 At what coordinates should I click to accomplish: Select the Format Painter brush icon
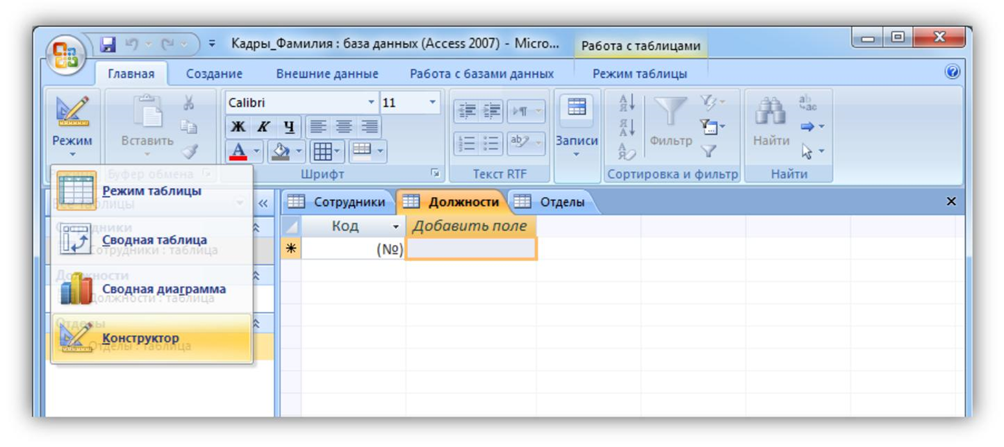(188, 151)
